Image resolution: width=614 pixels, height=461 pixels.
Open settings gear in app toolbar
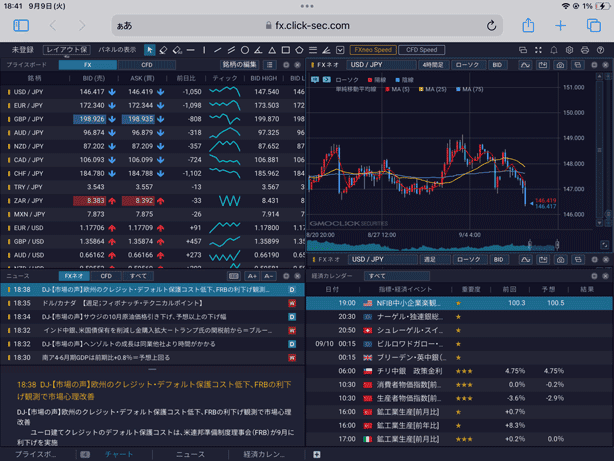569,49
